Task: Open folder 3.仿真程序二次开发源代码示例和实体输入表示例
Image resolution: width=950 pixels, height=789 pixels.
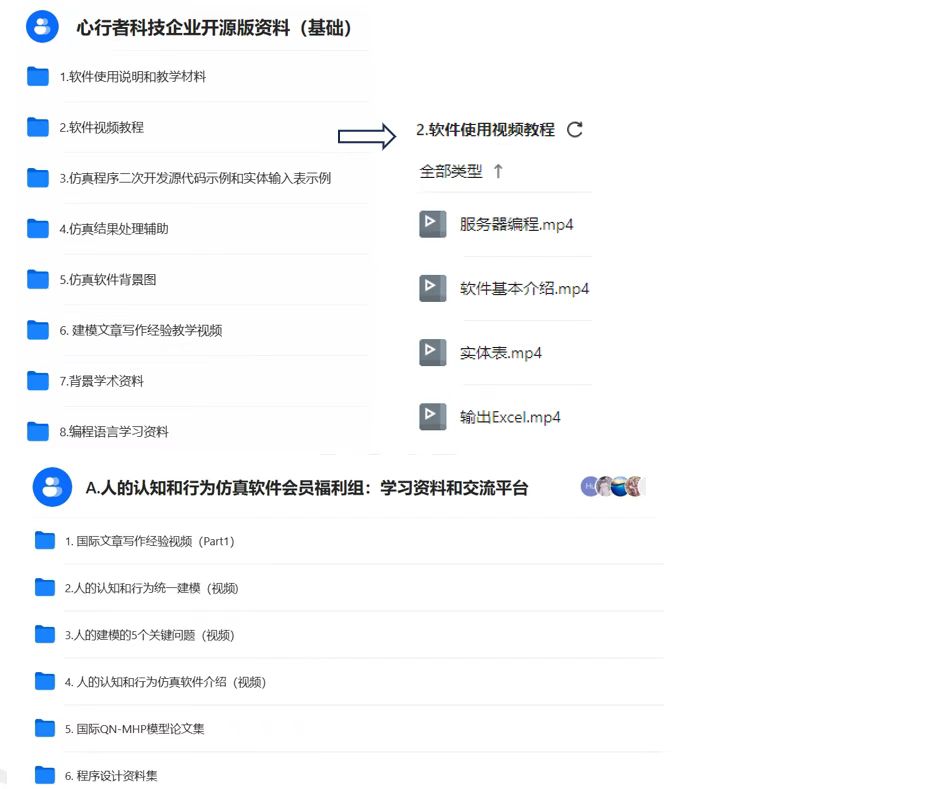Action: 194,178
